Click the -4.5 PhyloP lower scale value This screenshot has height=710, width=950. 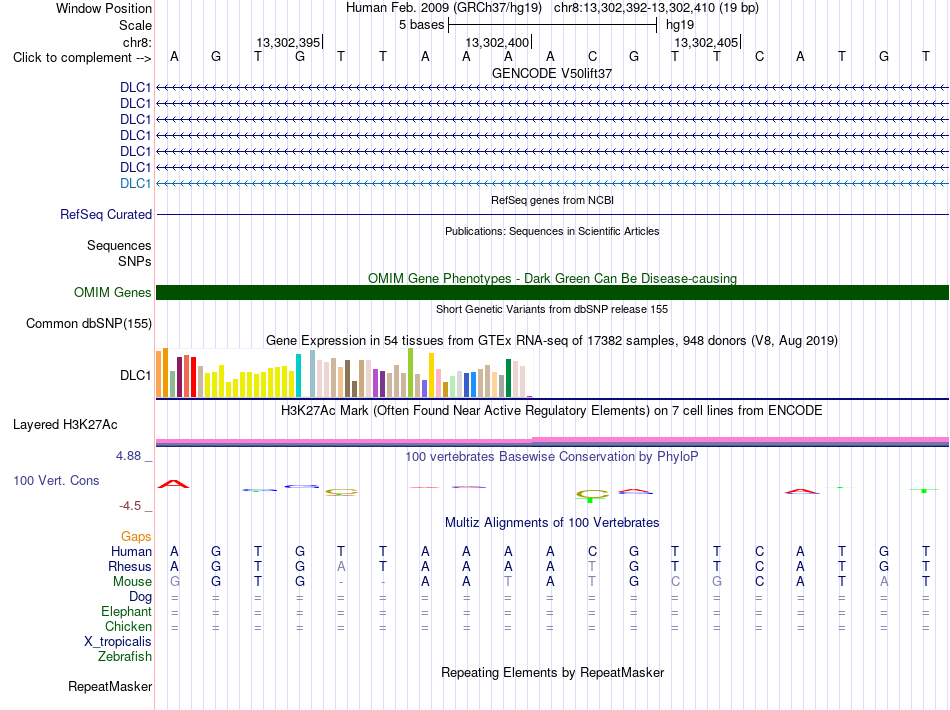click(x=130, y=506)
